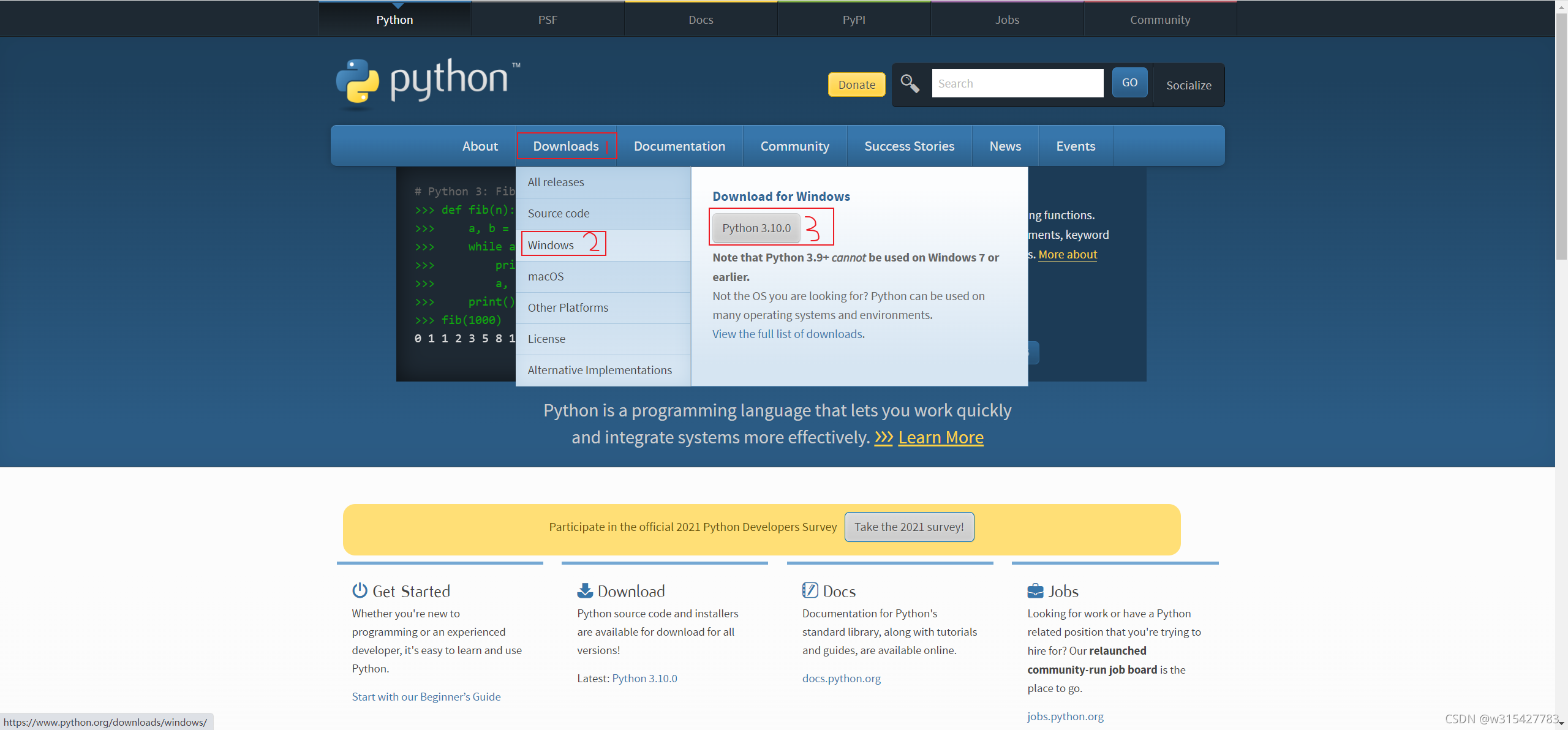Open View the full list of downloads
This screenshot has width=1568, height=730.
point(788,334)
